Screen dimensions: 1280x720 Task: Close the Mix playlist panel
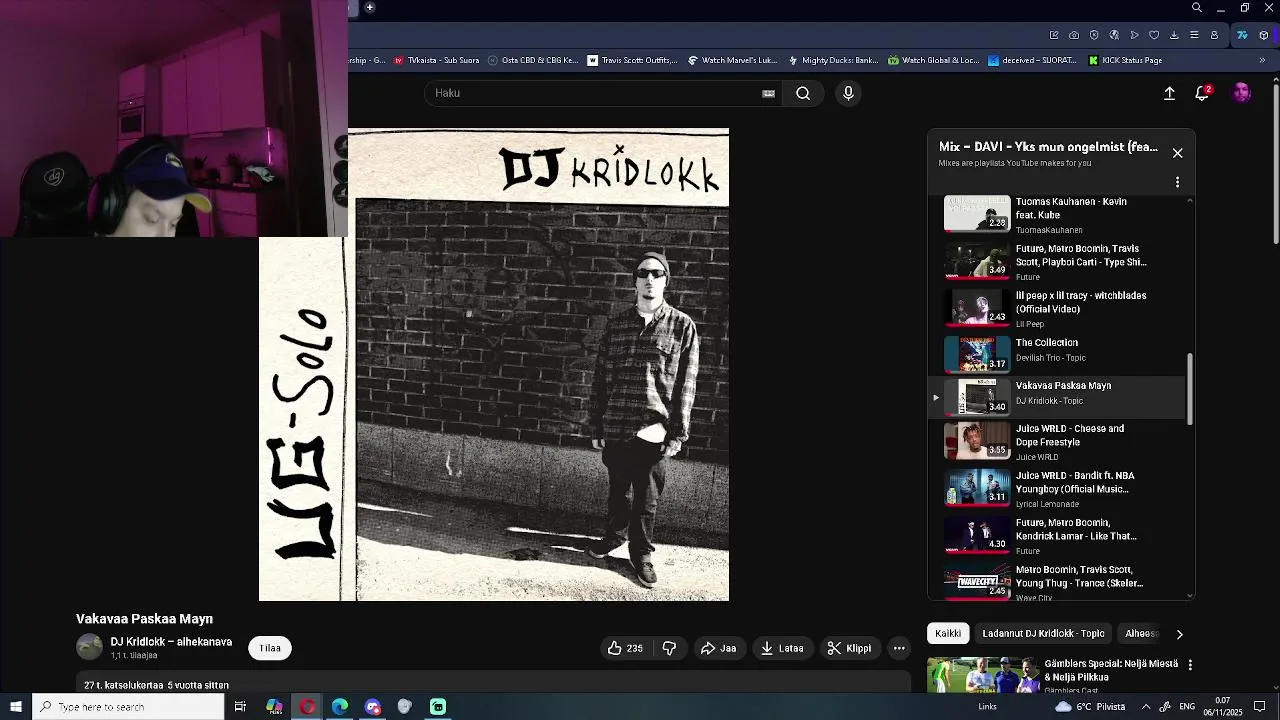(1177, 153)
